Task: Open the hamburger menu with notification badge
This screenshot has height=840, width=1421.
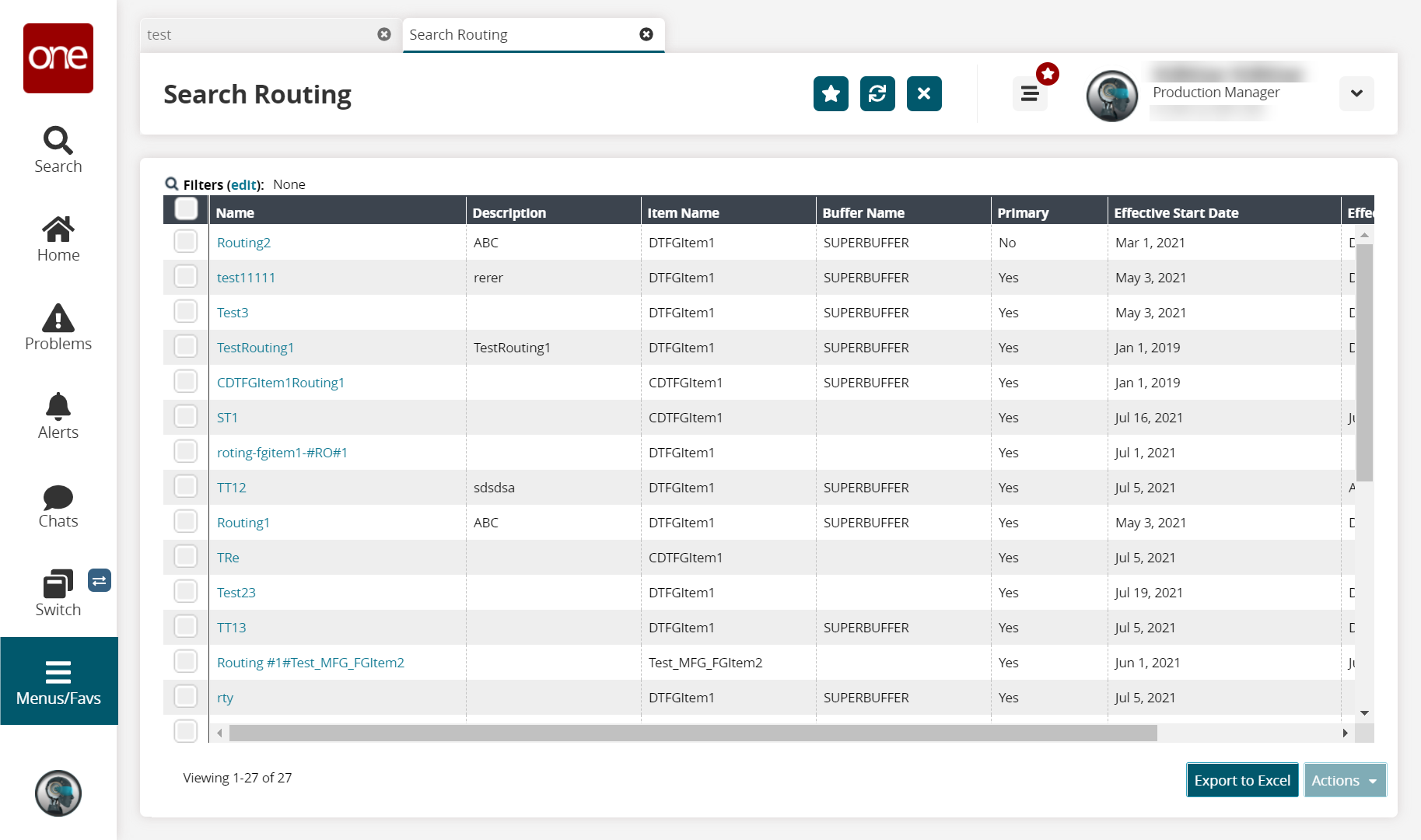Action: pyautogui.click(x=1030, y=94)
